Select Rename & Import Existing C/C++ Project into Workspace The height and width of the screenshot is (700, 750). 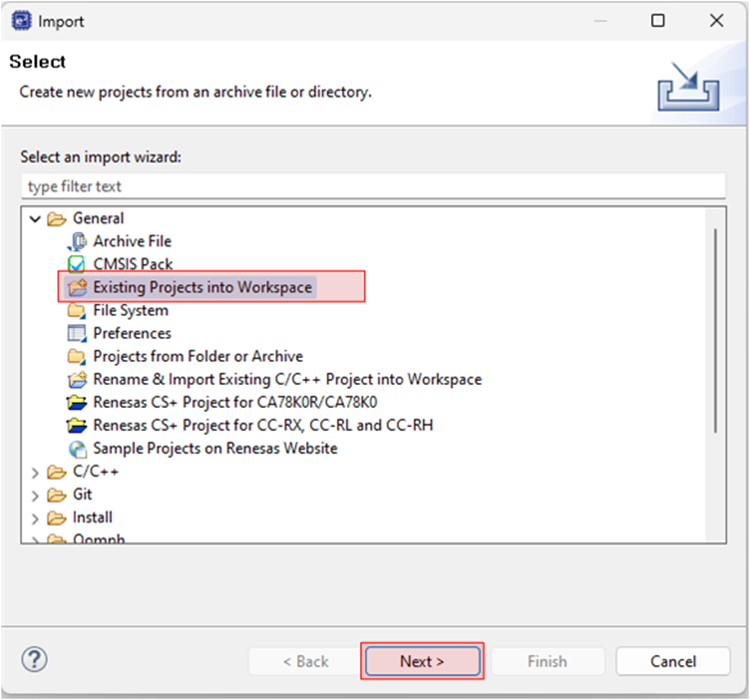[x=287, y=379]
